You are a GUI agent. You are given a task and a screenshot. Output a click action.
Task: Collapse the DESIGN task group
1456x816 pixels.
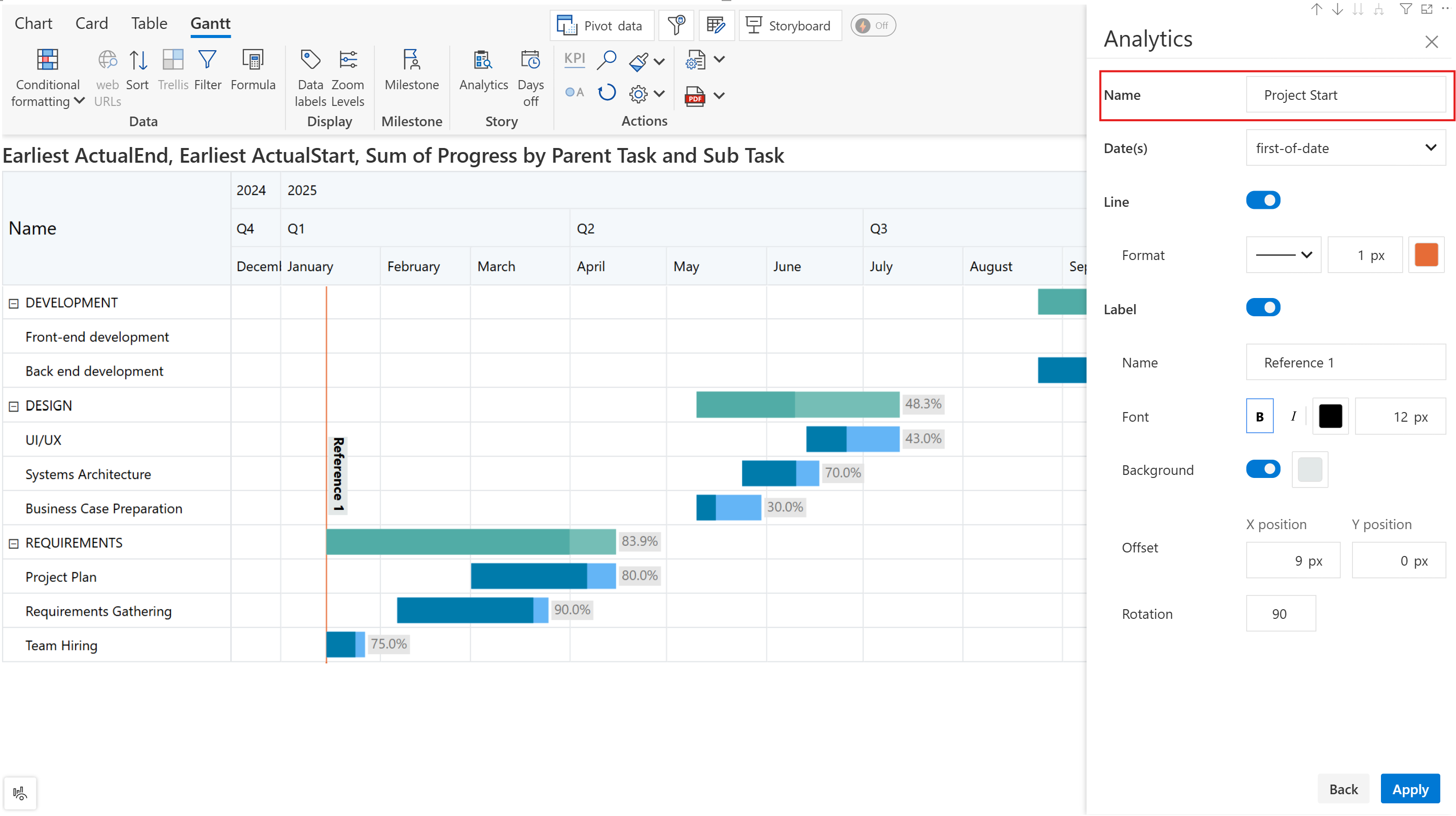tap(14, 406)
